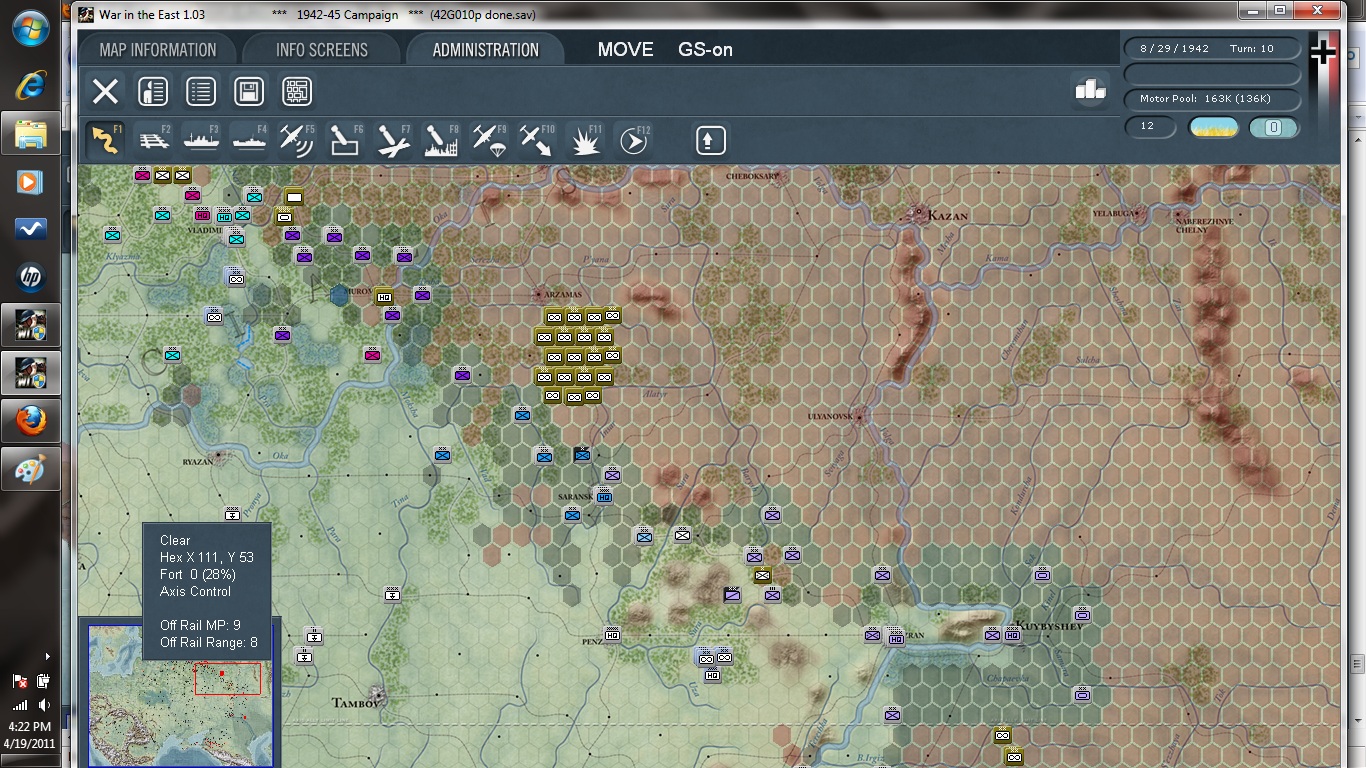Click the Ryazan city on the map

pos(217,459)
